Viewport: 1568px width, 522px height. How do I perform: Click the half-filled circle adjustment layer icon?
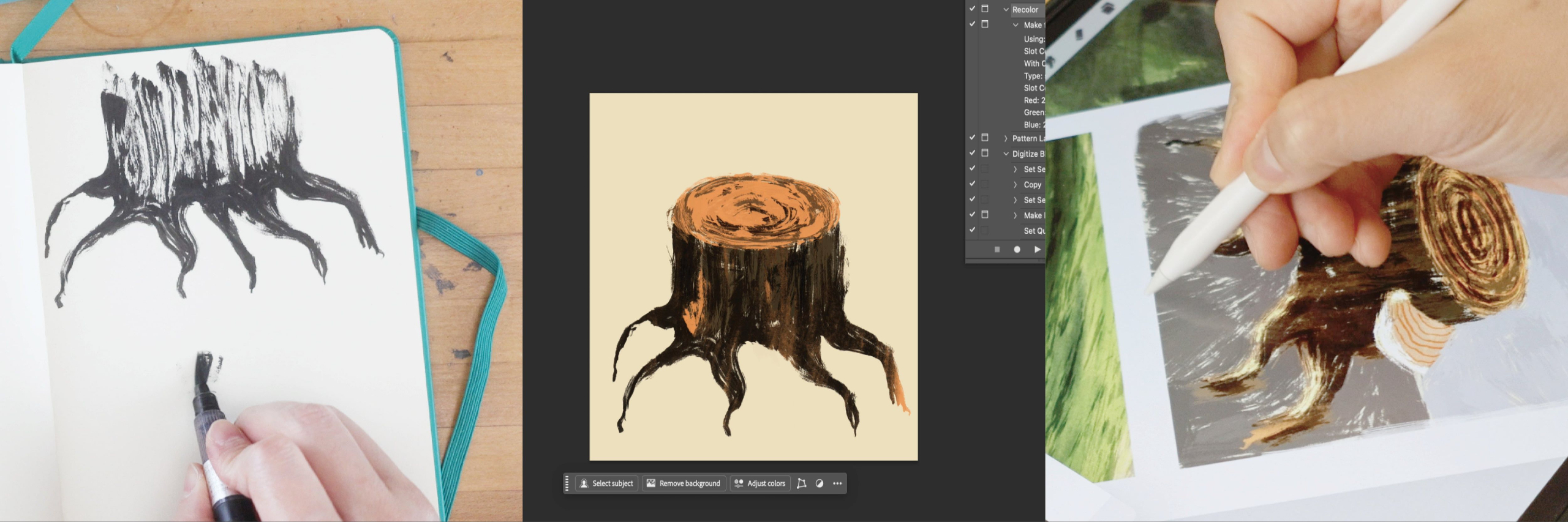[820, 483]
